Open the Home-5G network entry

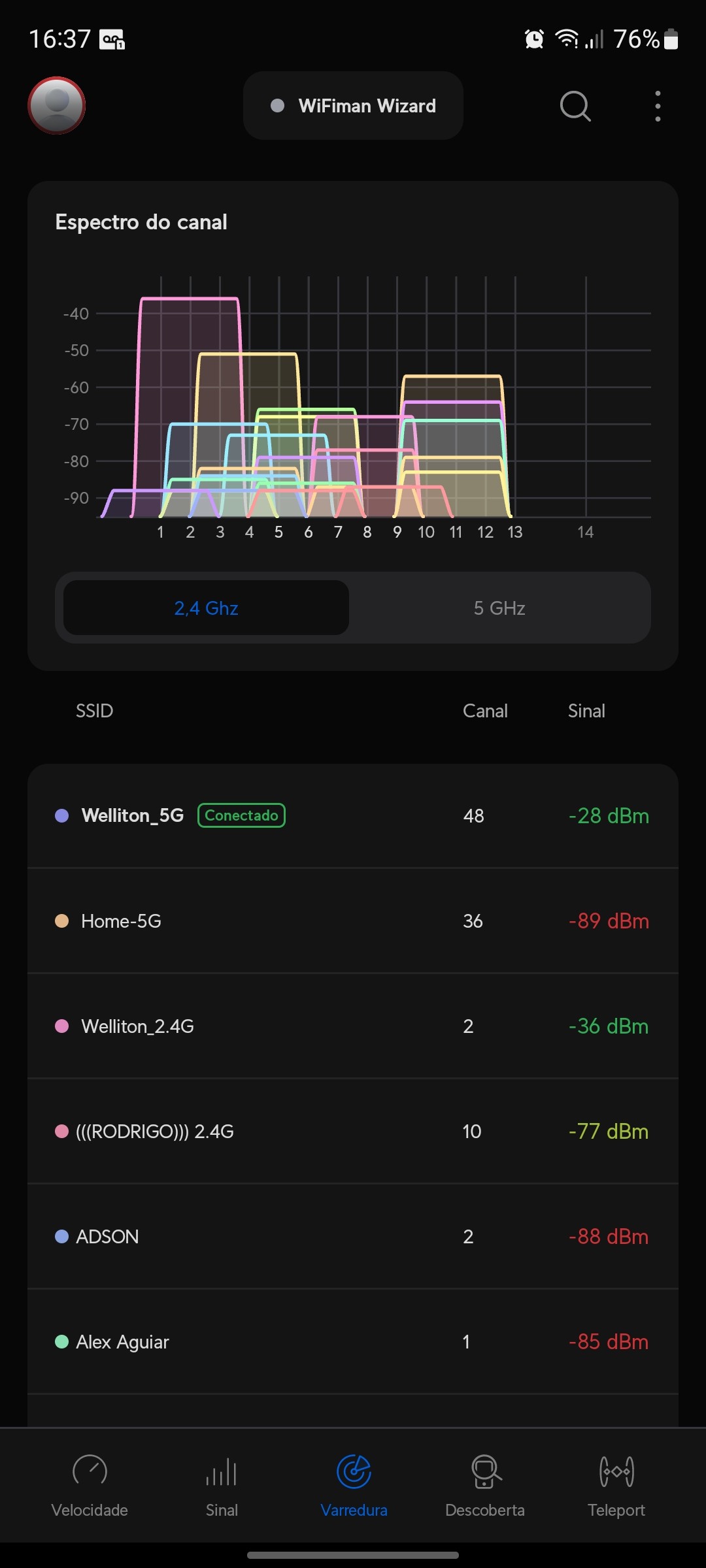(x=353, y=921)
